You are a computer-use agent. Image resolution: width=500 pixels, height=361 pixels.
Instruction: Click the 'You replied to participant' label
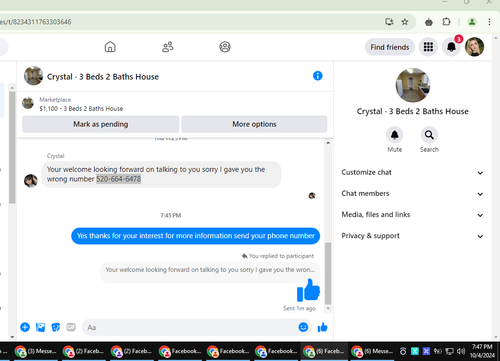[x=278, y=256]
